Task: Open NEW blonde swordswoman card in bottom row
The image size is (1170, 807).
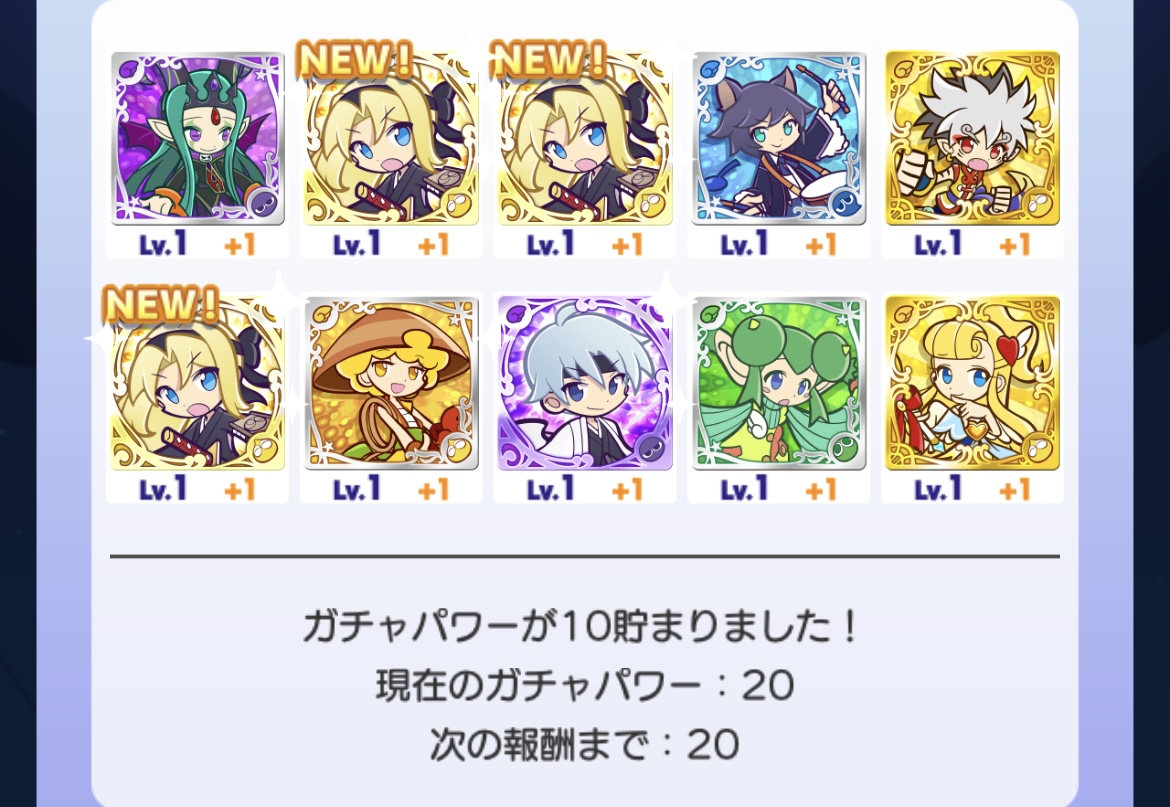Action: click(198, 383)
